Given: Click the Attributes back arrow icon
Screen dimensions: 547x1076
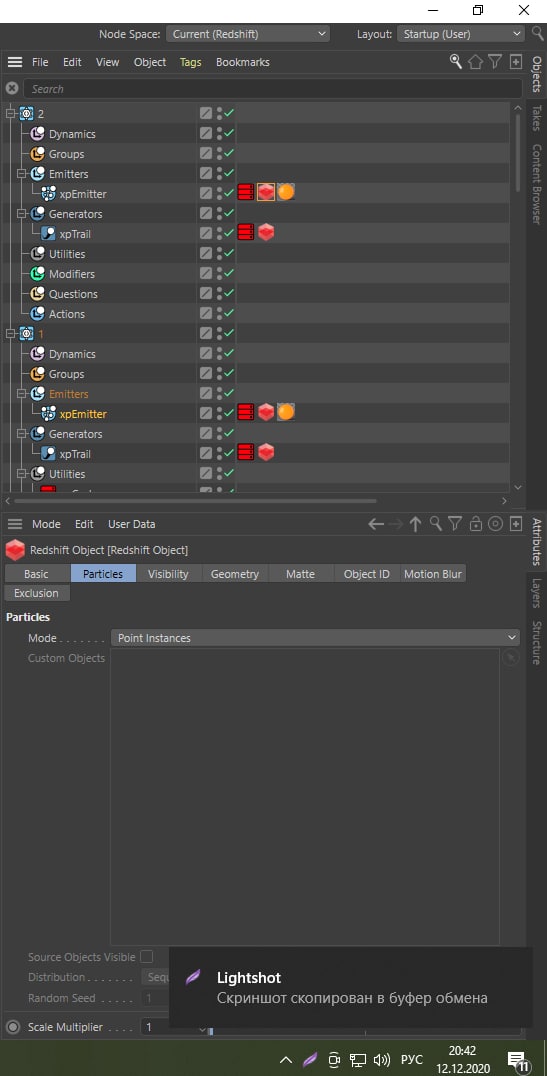Looking at the screenshot, I should click(x=375, y=524).
